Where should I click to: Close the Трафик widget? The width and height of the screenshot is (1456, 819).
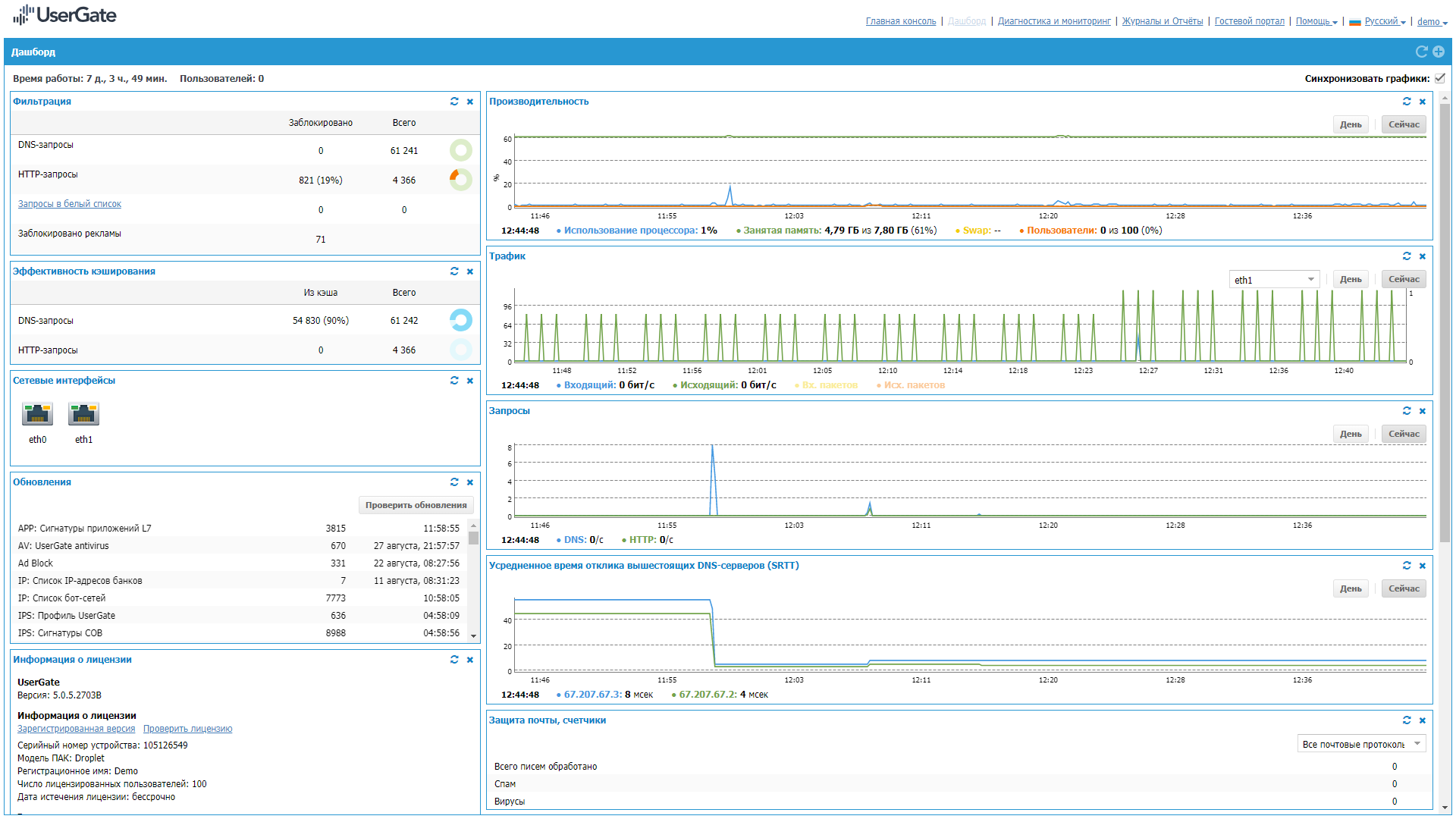point(1423,256)
